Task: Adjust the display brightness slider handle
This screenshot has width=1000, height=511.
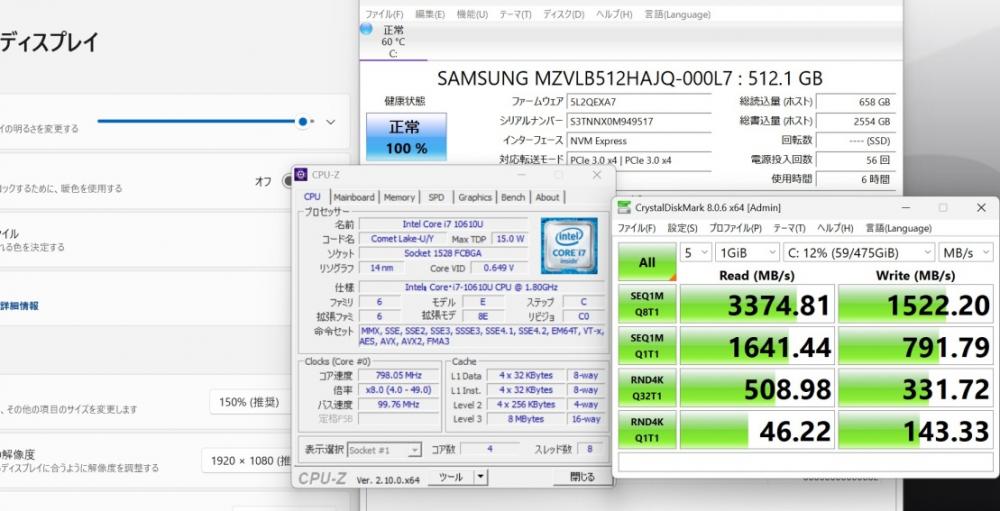Action: 303,121
